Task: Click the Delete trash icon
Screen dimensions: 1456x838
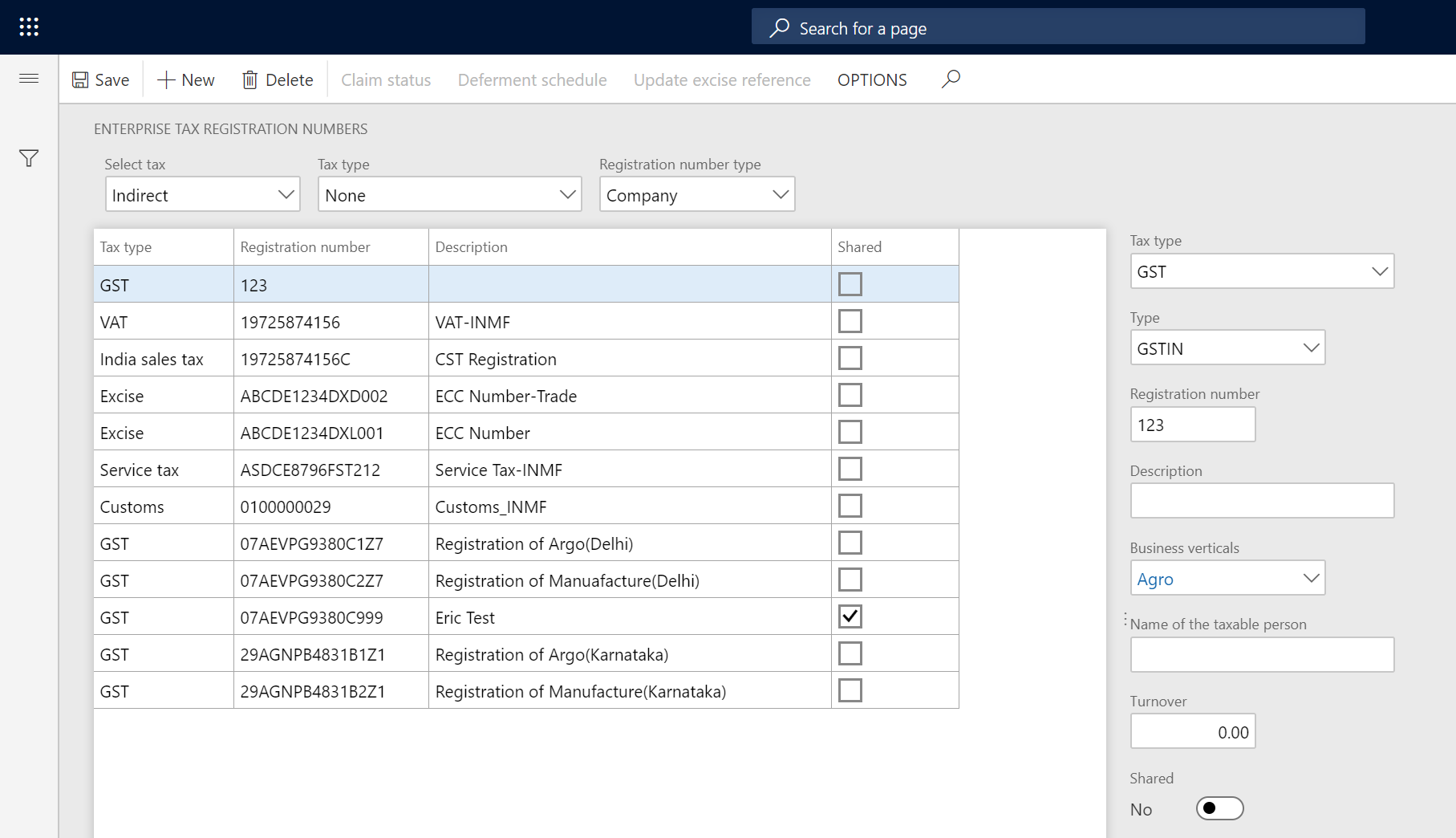Action: (250, 79)
